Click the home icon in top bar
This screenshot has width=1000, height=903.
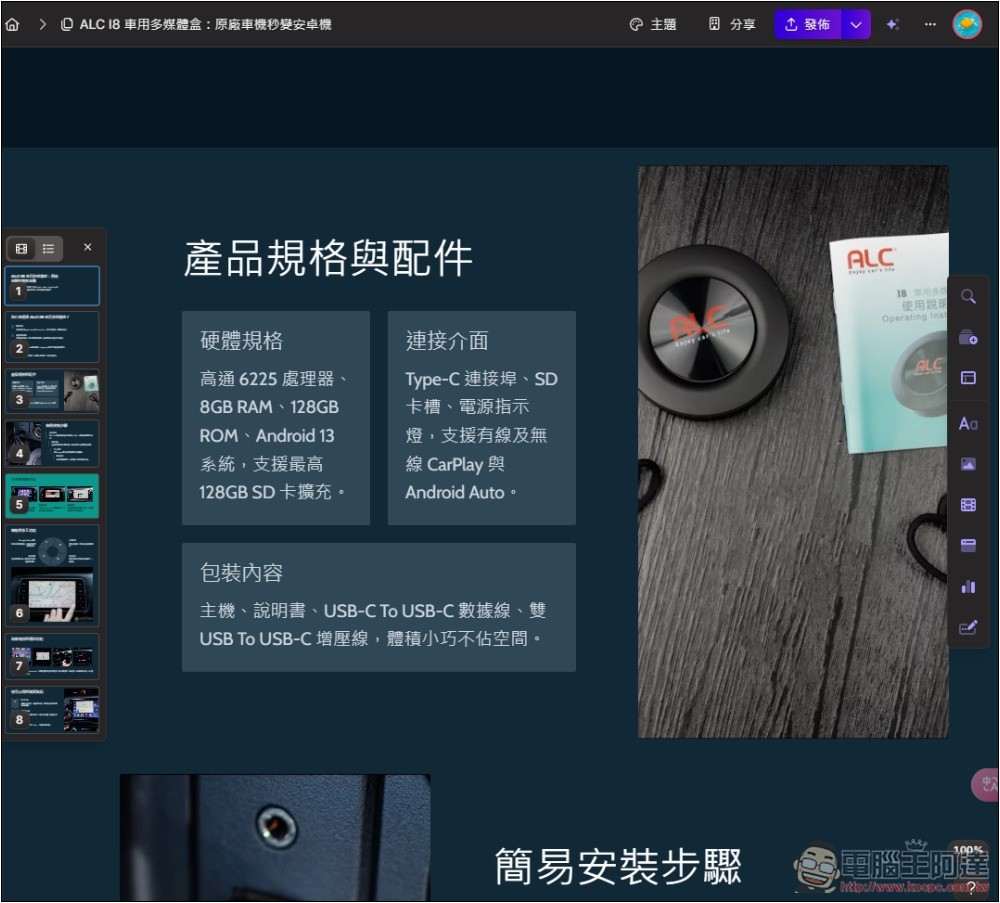tap(12, 25)
